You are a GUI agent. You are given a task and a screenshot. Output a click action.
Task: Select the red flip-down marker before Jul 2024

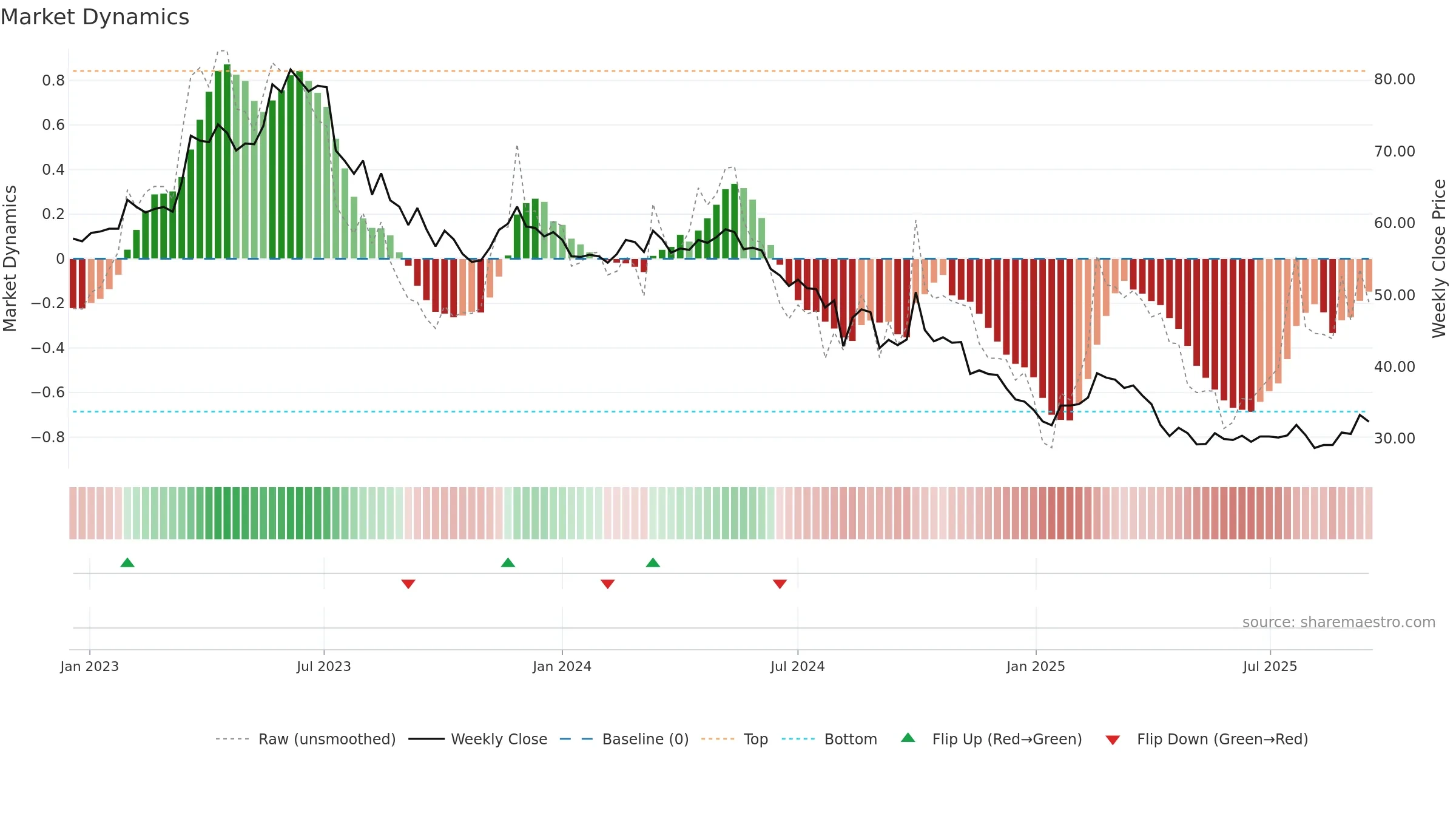780,584
